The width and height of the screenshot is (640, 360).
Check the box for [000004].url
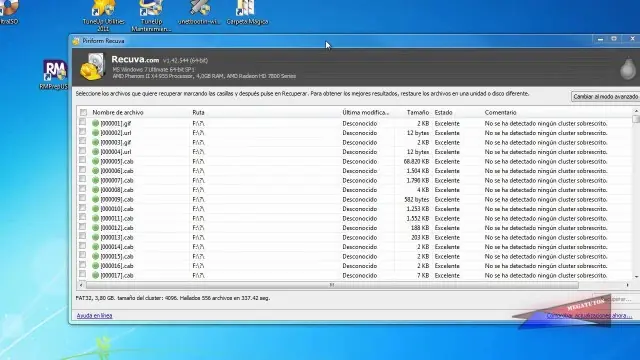pyautogui.click(x=82, y=151)
